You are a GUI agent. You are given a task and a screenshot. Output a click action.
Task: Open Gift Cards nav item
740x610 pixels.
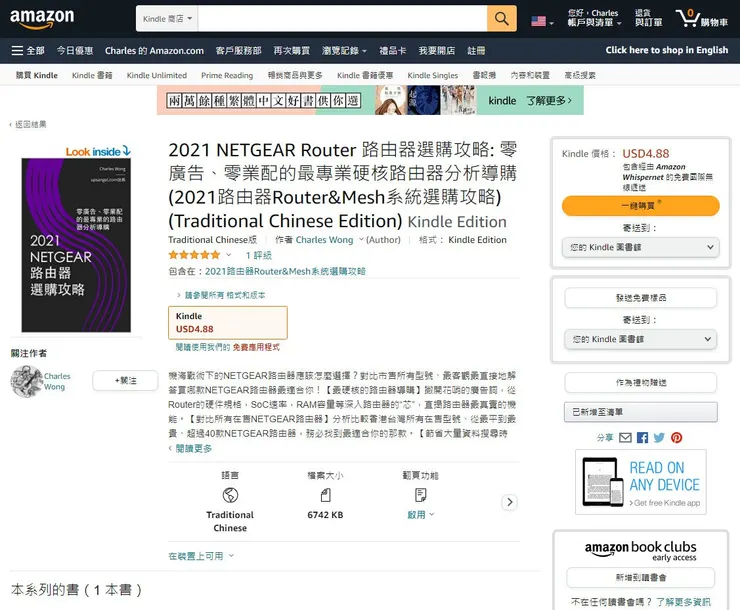coord(393,50)
